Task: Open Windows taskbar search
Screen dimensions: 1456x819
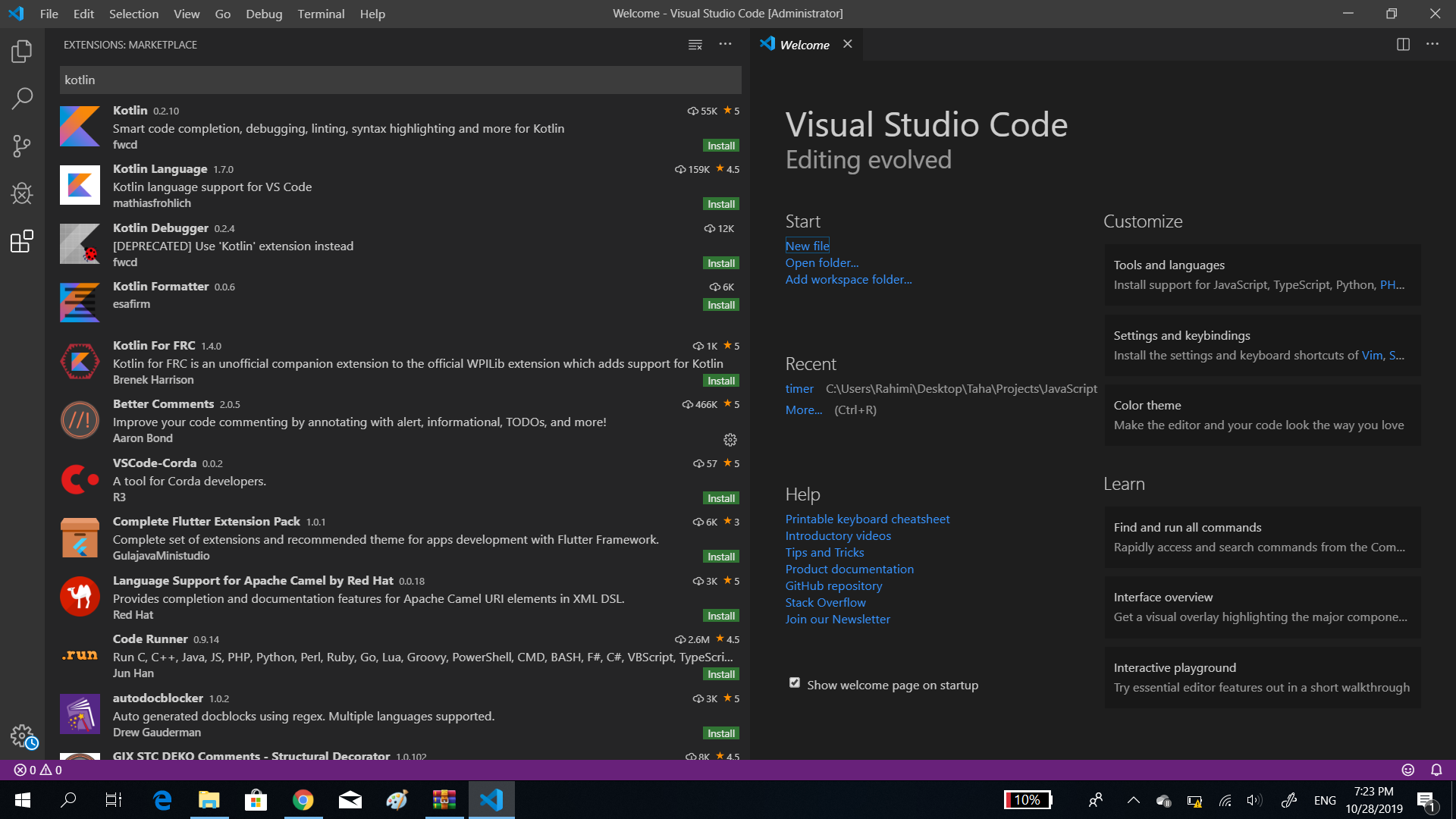Action: [x=68, y=800]
